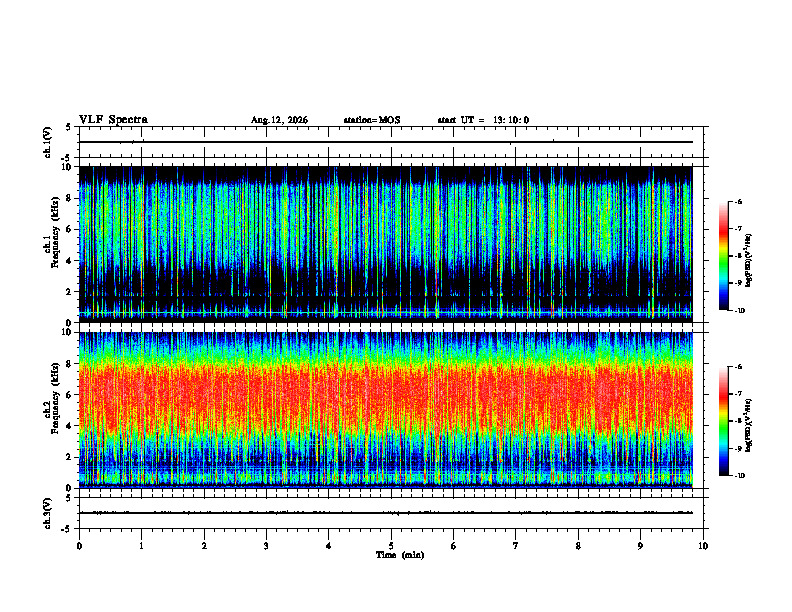Click the '-6' label on ch.2 colorbar

[739, 367]
